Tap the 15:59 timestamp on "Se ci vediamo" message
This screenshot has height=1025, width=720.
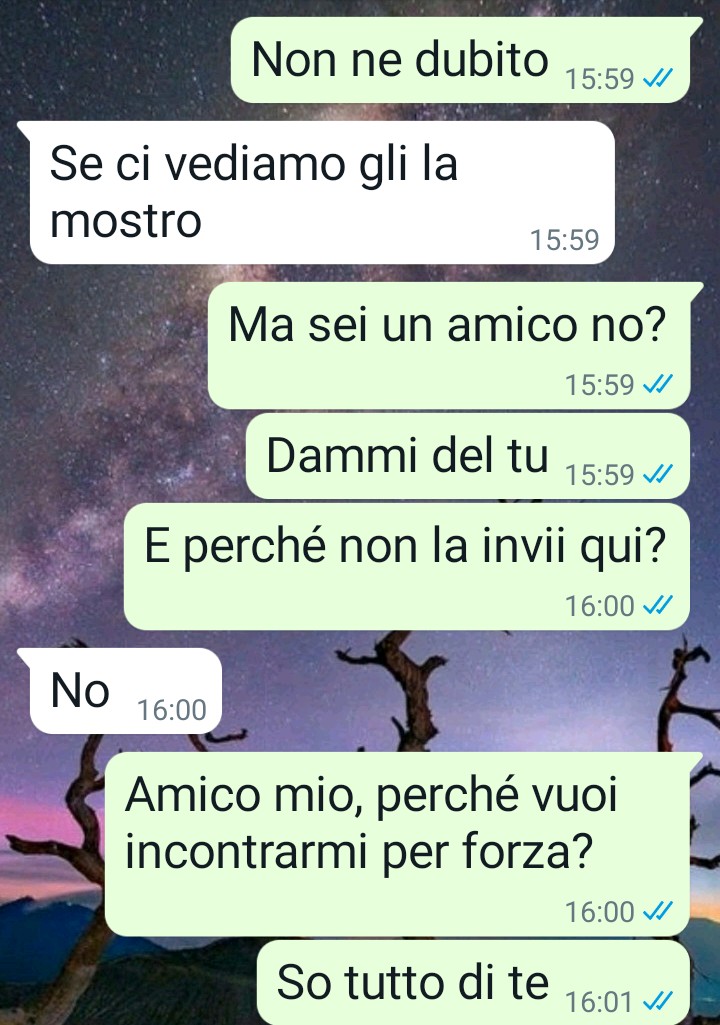pos(564,240)
